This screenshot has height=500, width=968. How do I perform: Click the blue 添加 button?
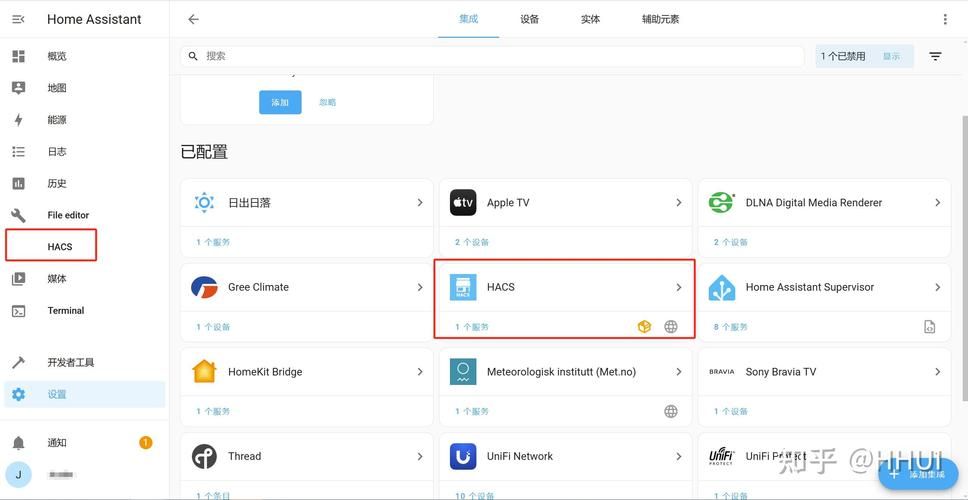tap(280, 102)
